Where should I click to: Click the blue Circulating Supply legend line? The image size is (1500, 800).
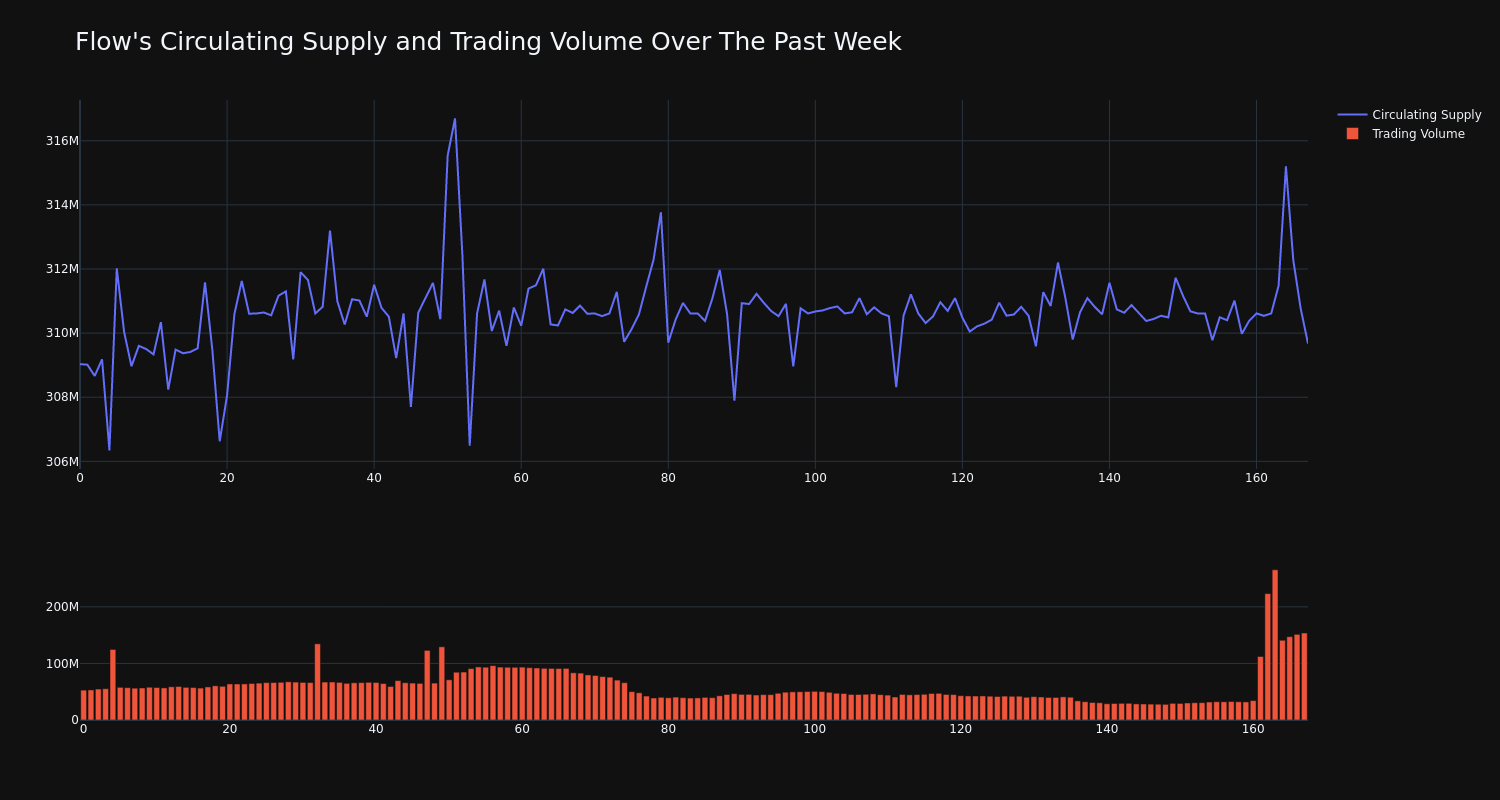pos(1352,115)
